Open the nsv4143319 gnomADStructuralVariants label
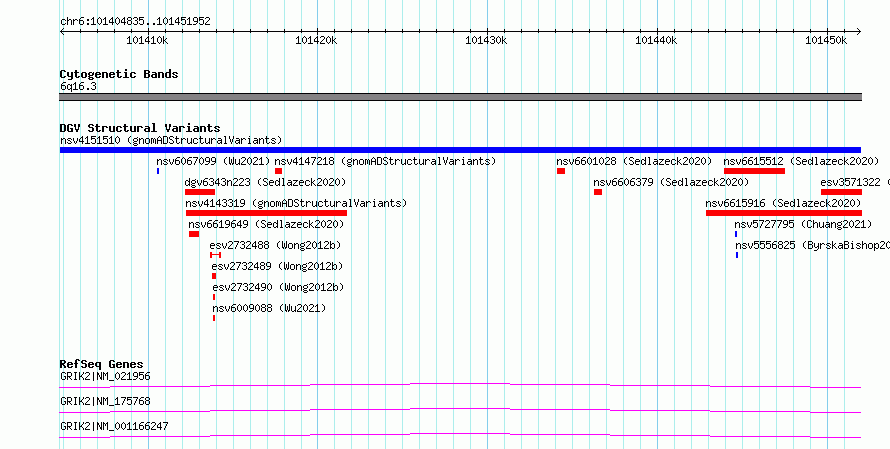Viewport: 890px width, 449px height. (x=296, y=203)
